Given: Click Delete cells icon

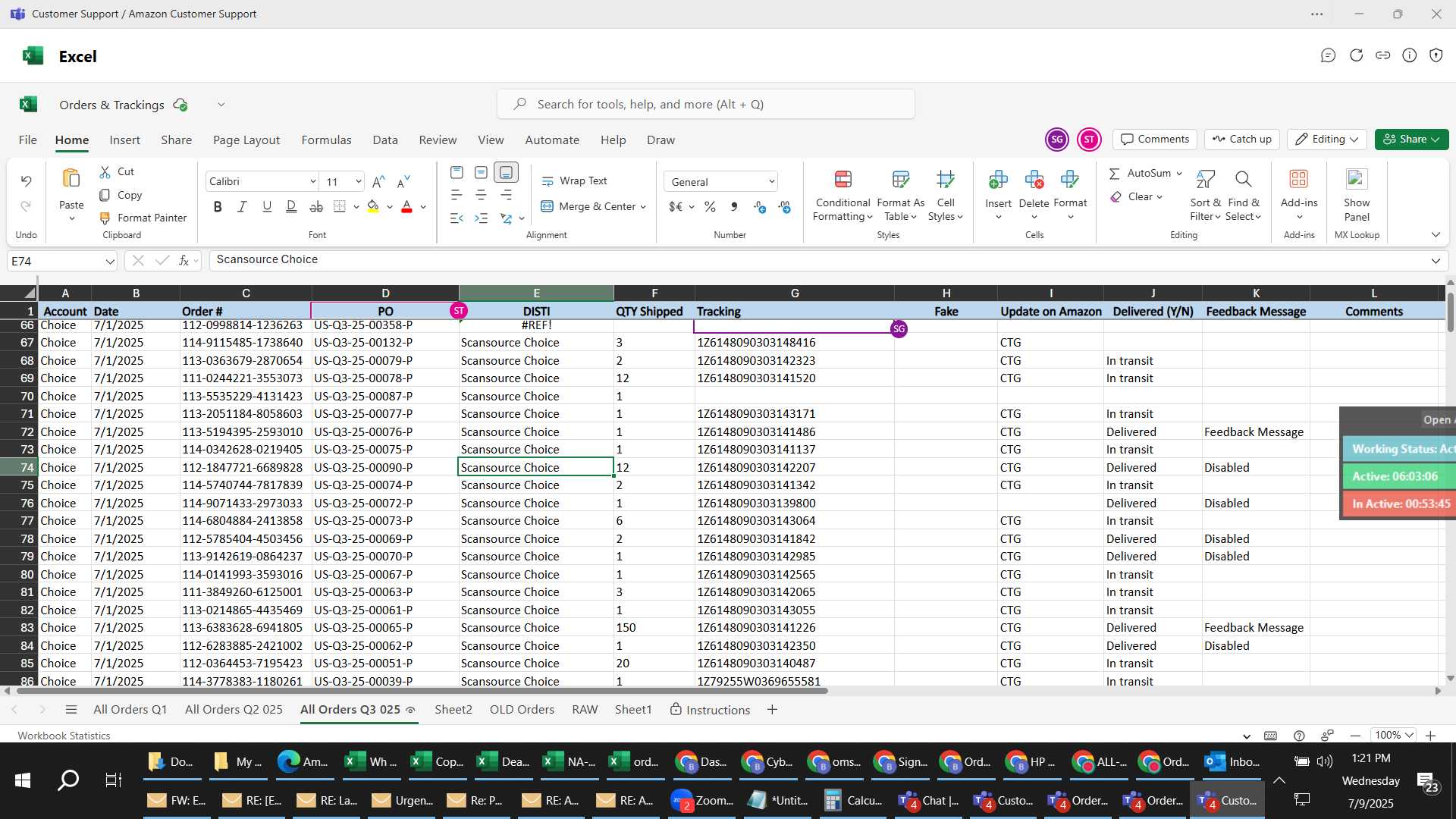Looking at the screenshot, I should 1034,180.
